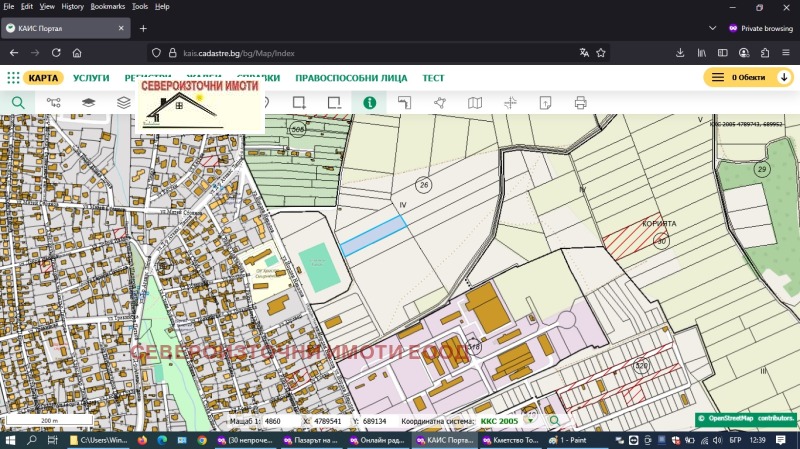This screenshot has width=800, height=449.
Task: Activate rectangle add-selection tool
Action: click(299, 103)
